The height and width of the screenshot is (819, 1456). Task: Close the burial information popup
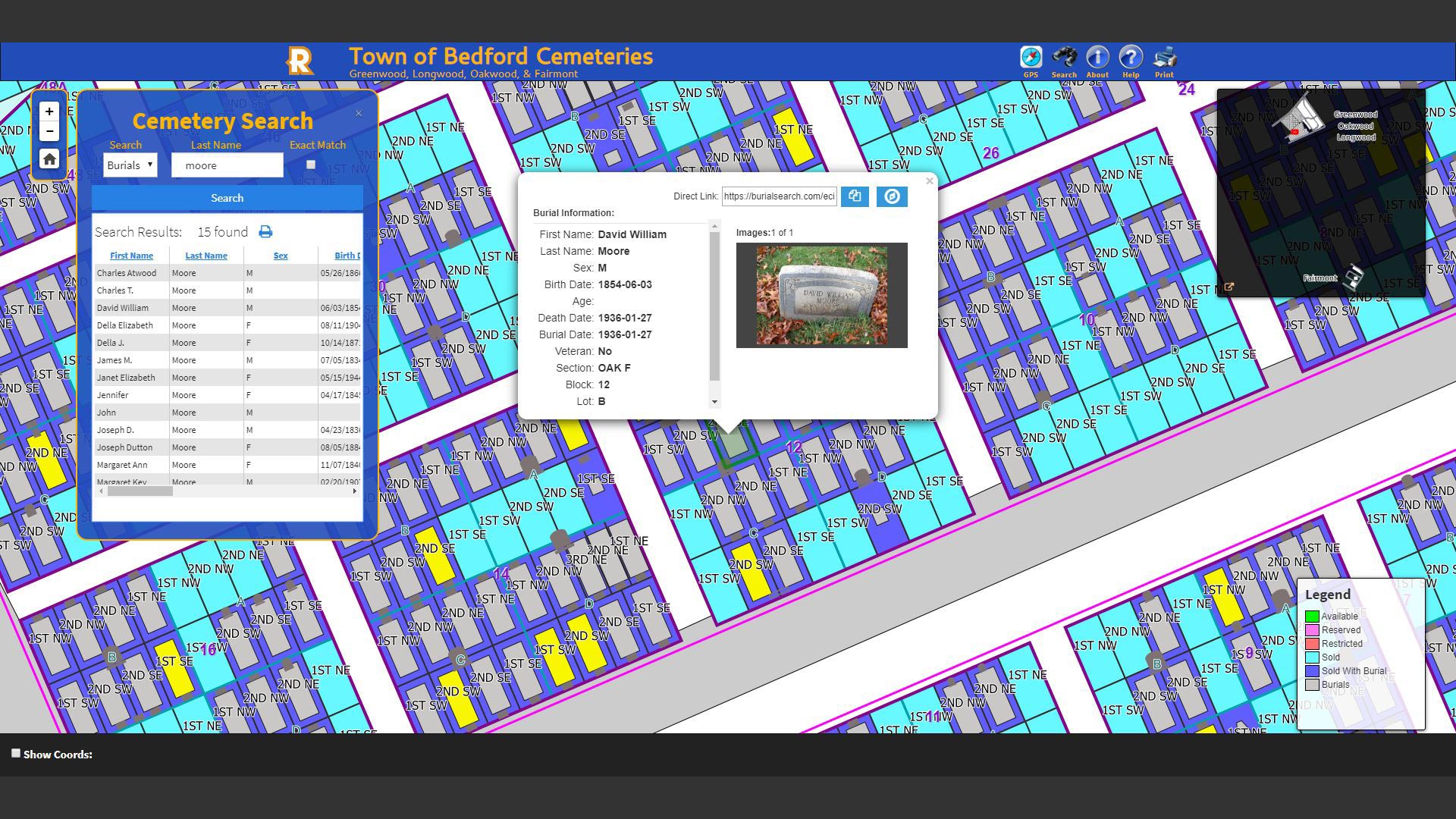[x=929, y=181]
